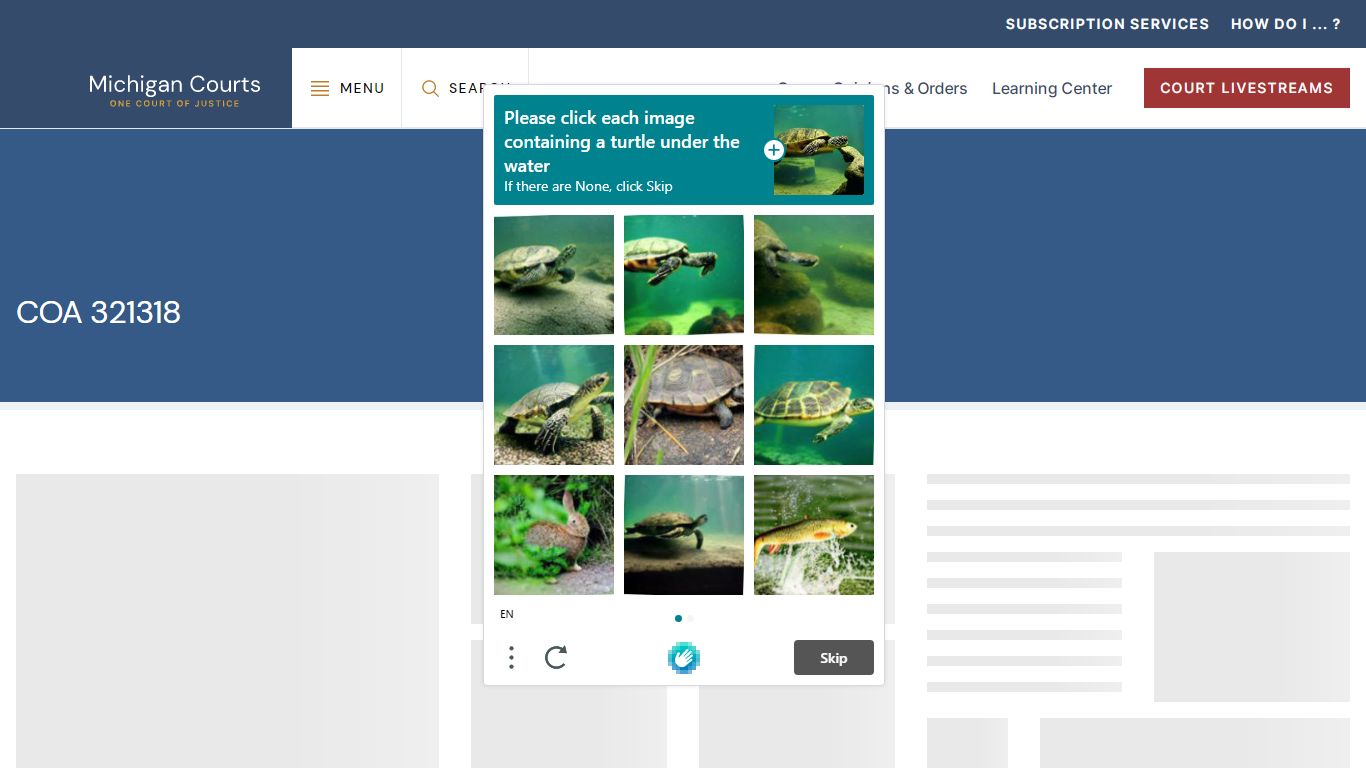The height and width of the screenshot is (768, 1366).
Task: Change captcha language EN selector
Action: (x=507, y=614)
